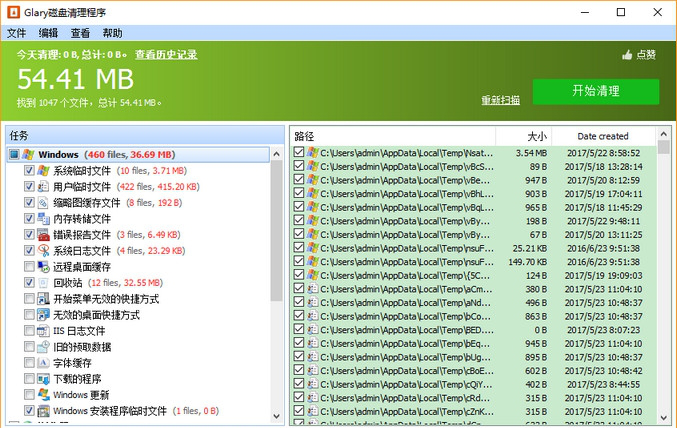
Task: Click file icon of the 380 B entry
Action: coord(313,289)
